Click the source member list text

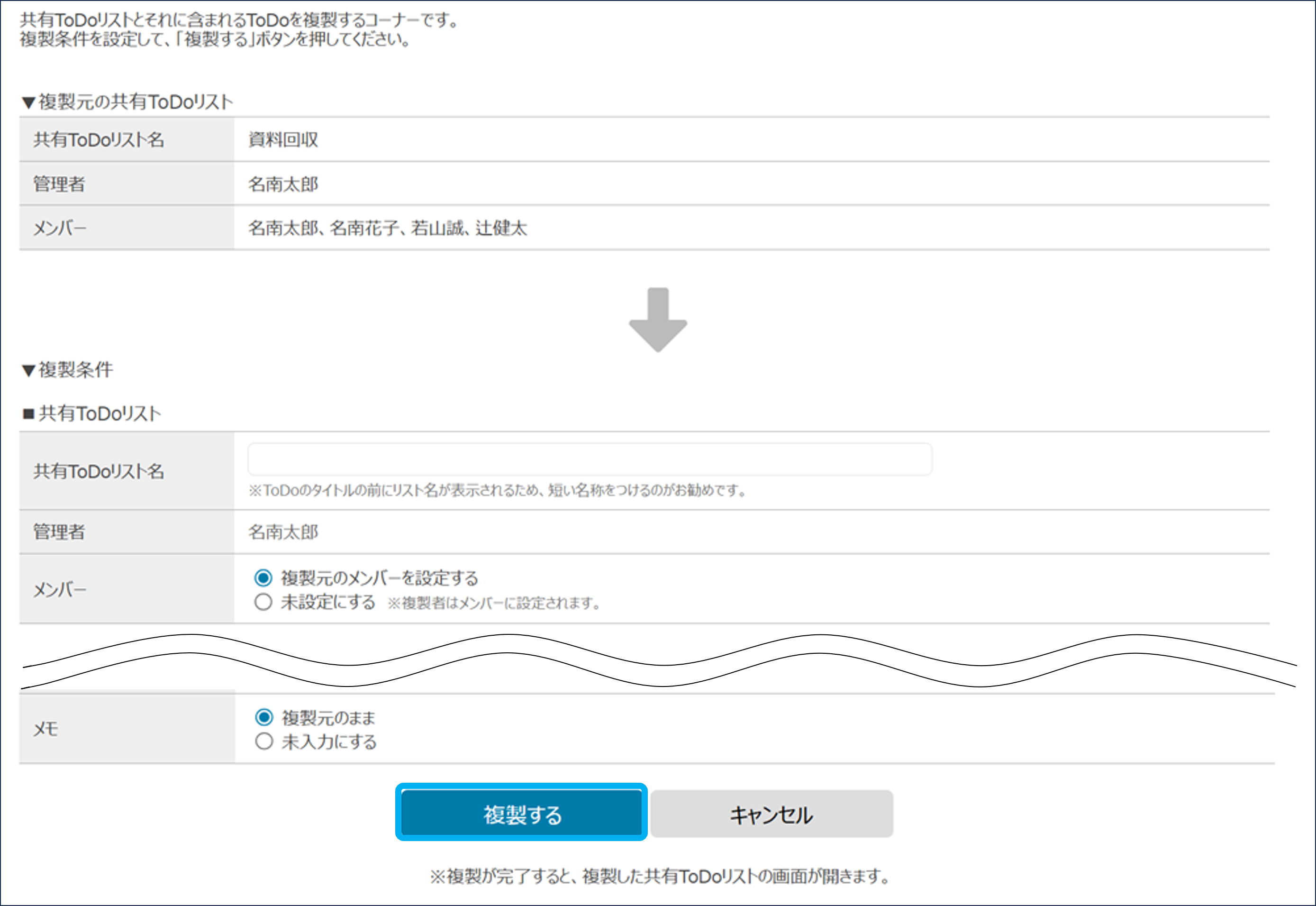point(388,228)
